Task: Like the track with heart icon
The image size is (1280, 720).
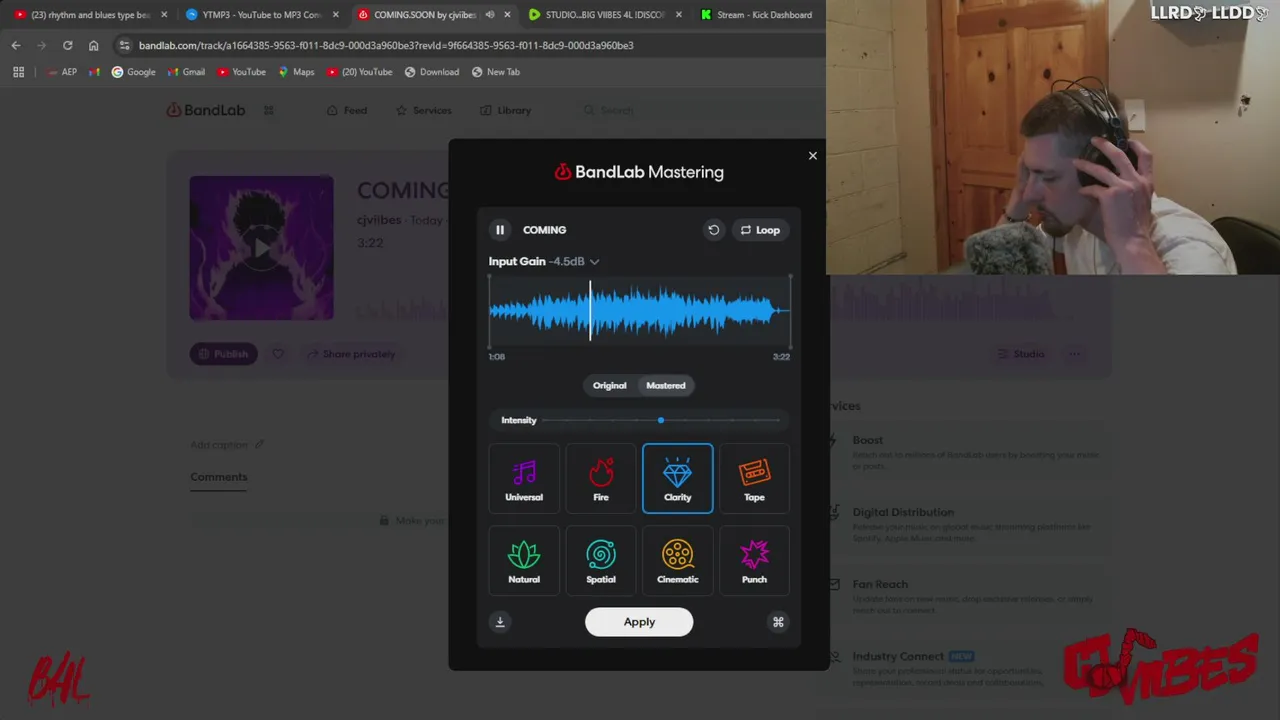Action: click(x=278, y=354)
